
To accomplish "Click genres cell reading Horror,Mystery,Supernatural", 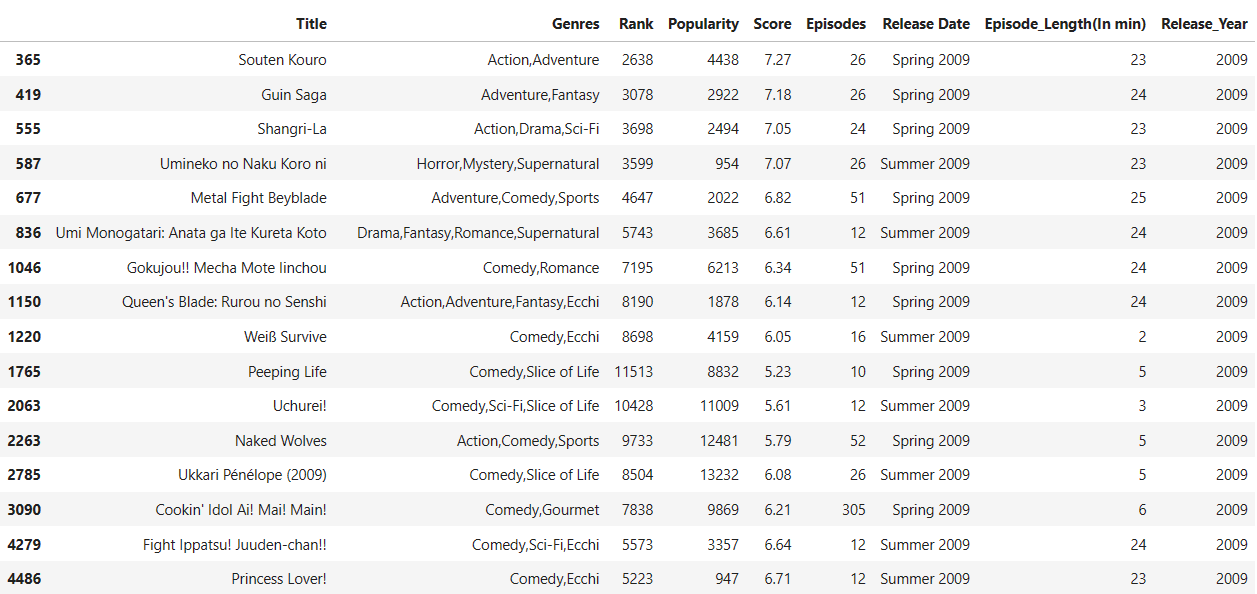I will coord(508,164).
